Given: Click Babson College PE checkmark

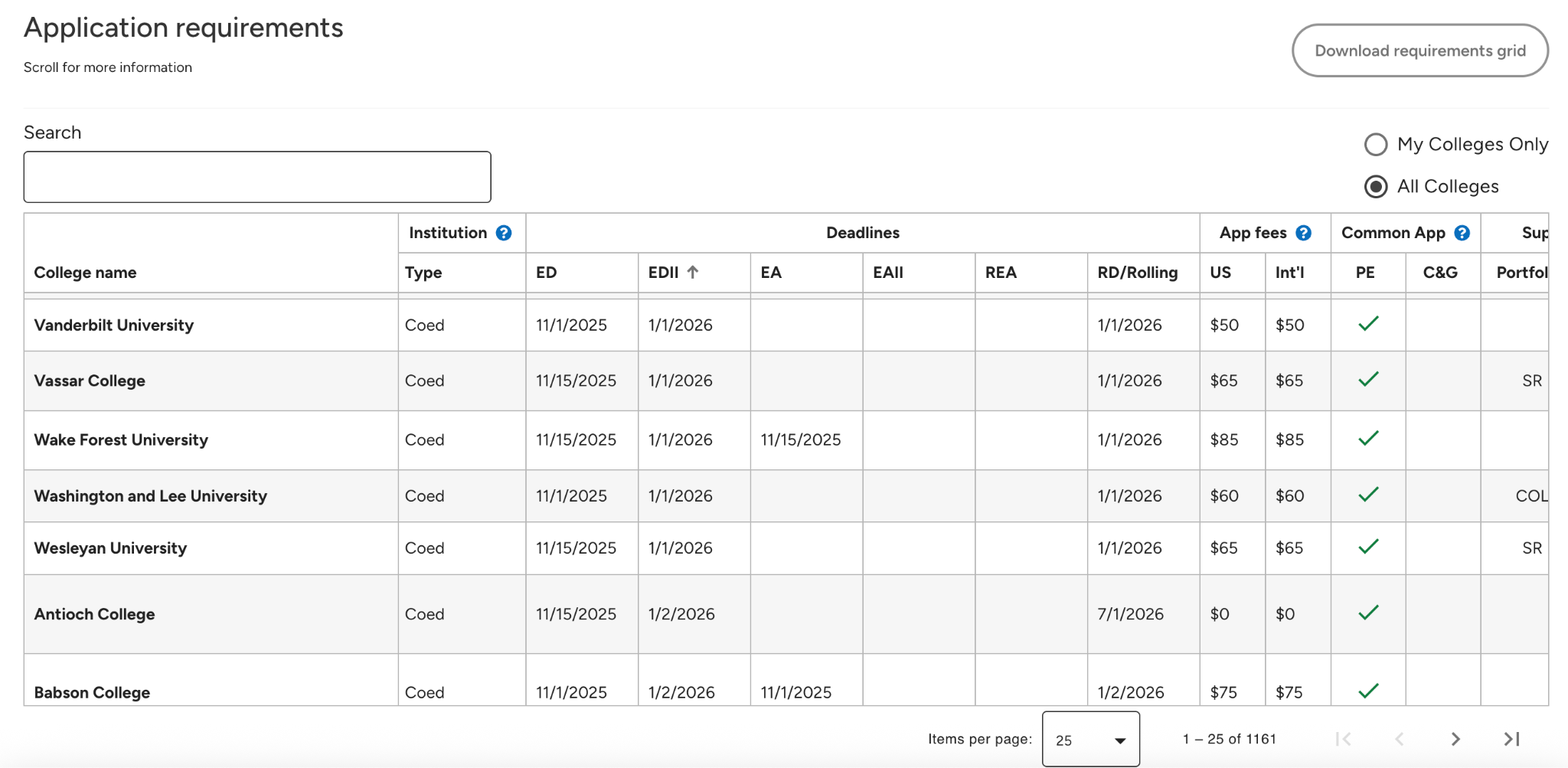Looking at the screenshot, I should click(x=1368, y=691).
